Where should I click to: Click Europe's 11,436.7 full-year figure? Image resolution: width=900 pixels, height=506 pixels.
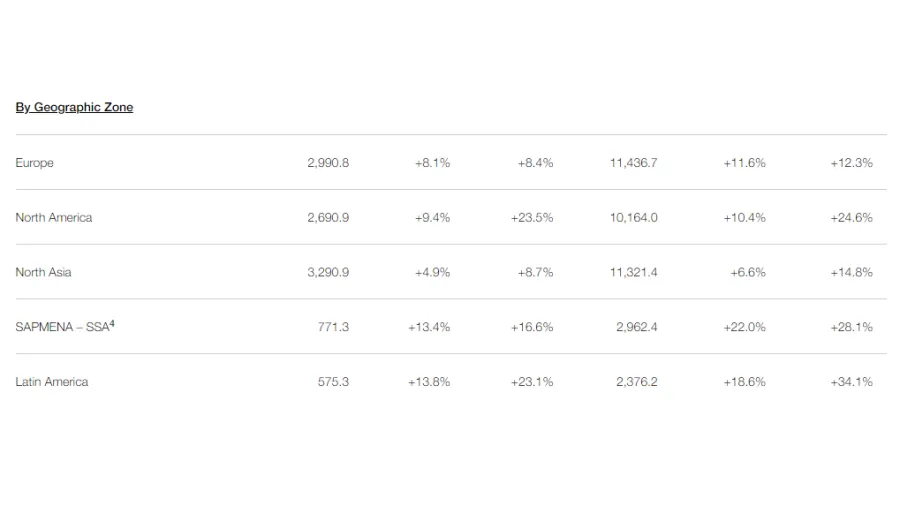pos(634,163)
